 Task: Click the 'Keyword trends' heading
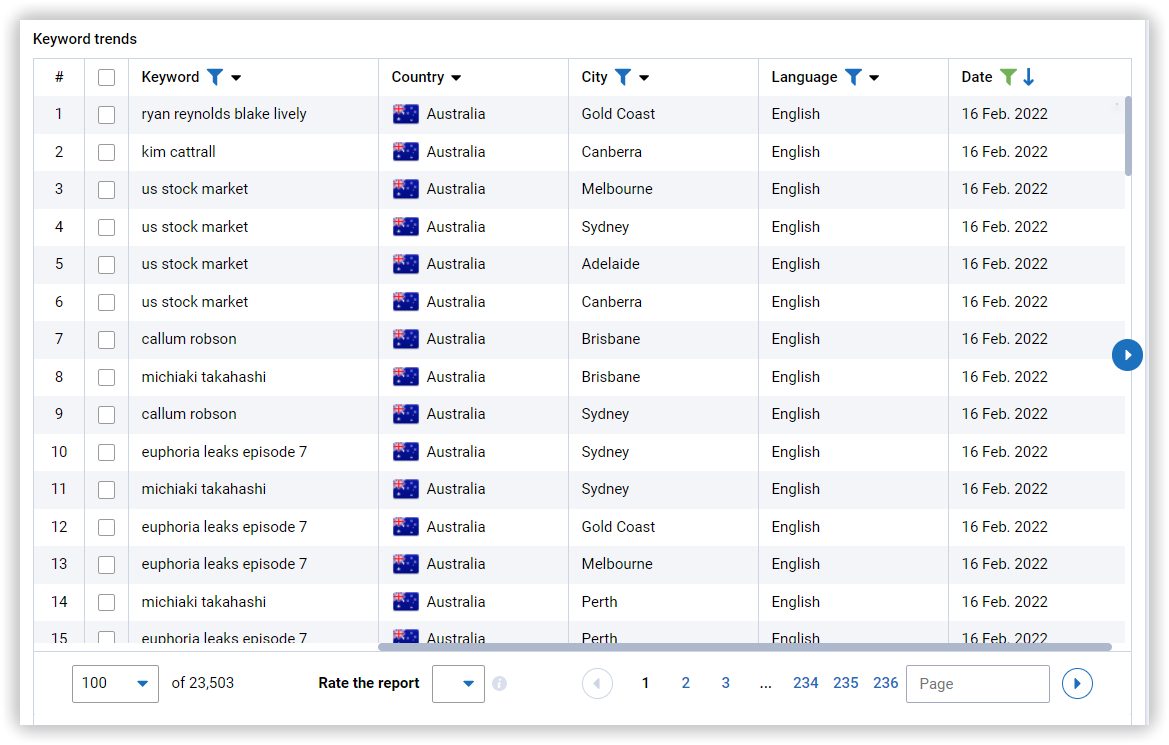85,39
